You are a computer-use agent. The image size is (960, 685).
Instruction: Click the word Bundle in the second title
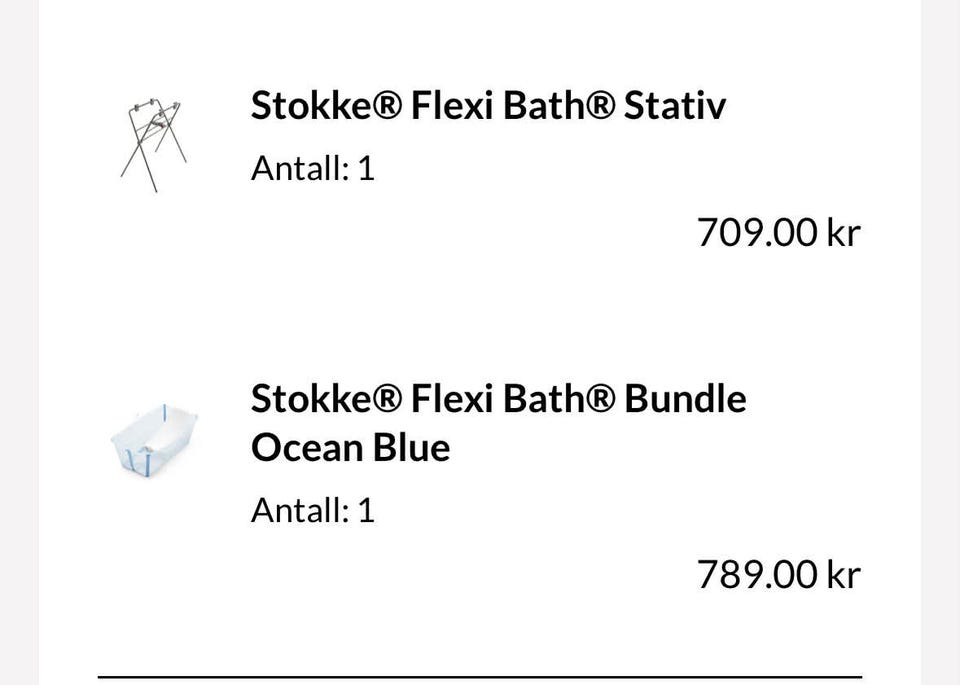685,399
